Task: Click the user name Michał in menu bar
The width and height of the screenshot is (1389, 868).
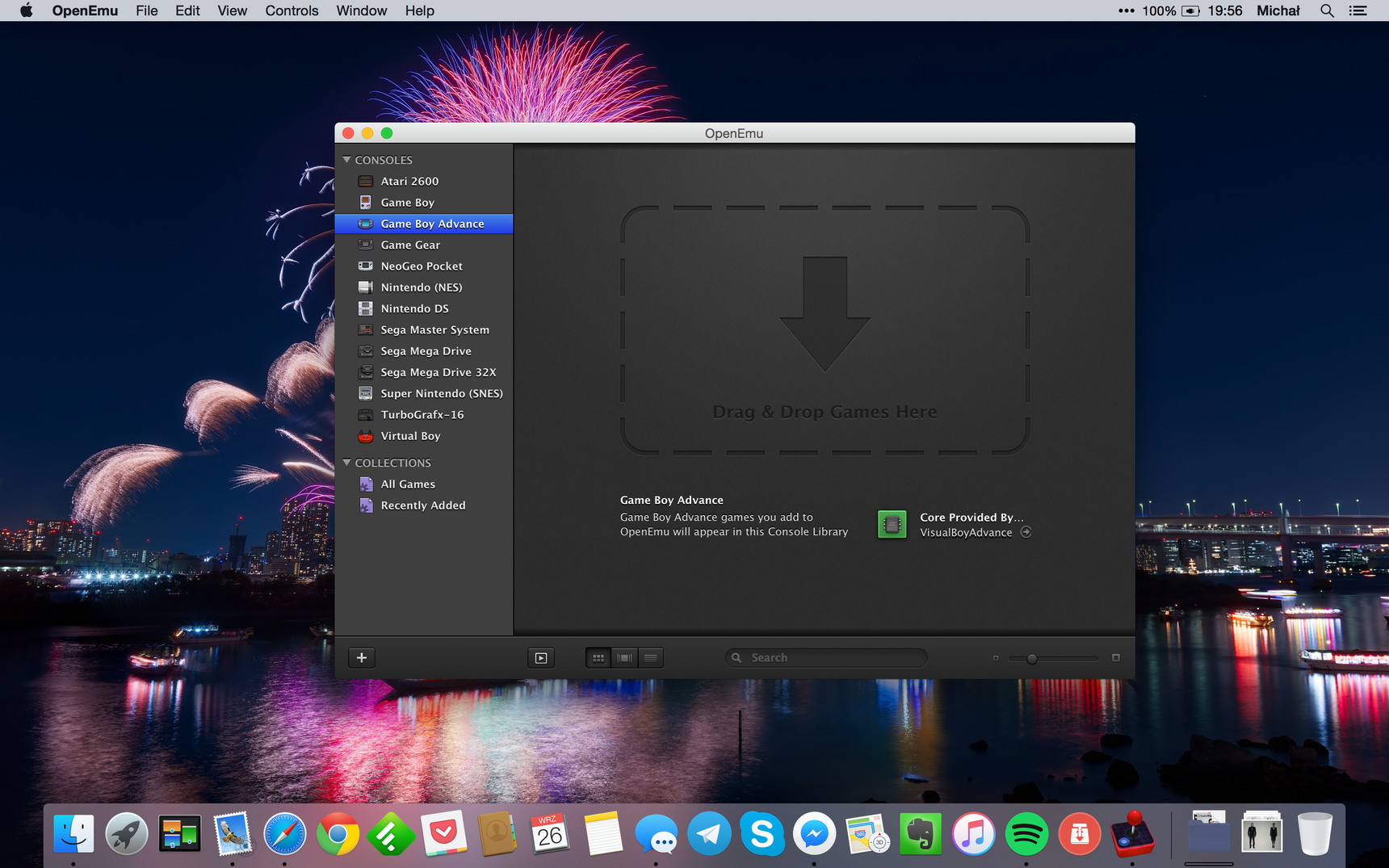Action: point(1278,10)
